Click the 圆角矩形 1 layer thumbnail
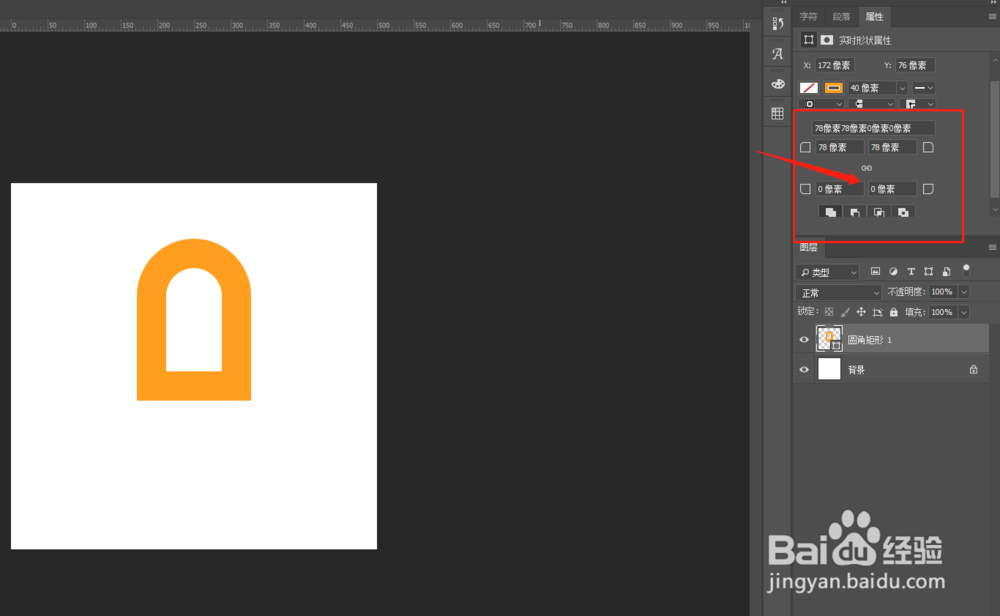 coord(829,339)
